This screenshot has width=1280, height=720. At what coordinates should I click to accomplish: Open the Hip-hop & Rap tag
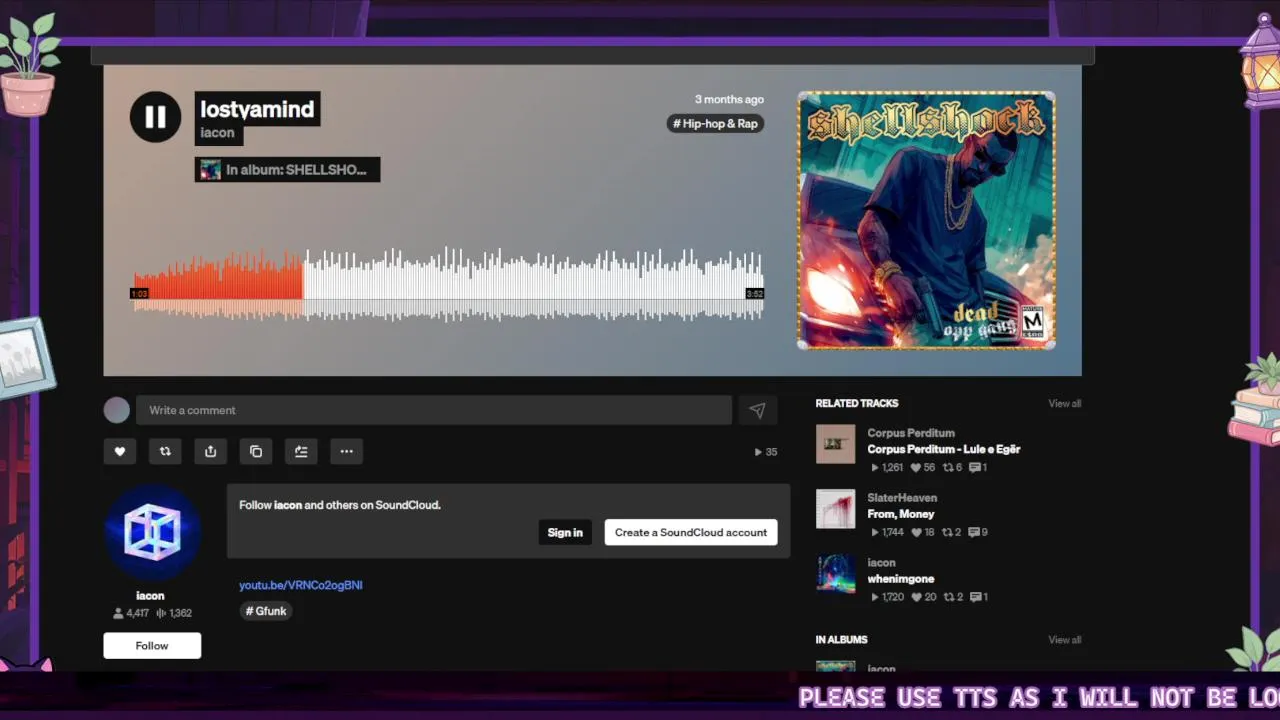(715, 124)
